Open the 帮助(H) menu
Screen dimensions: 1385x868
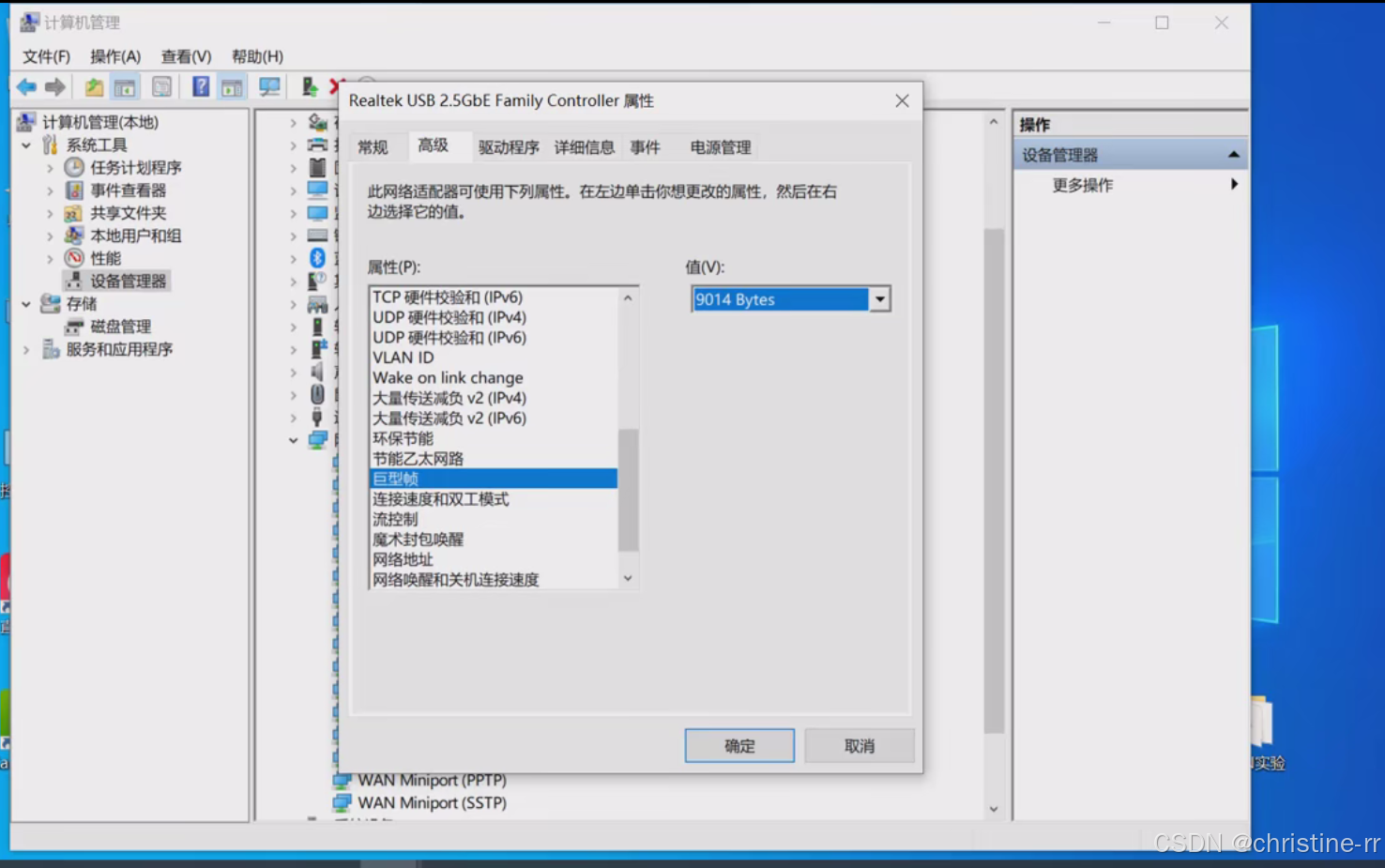257,56
